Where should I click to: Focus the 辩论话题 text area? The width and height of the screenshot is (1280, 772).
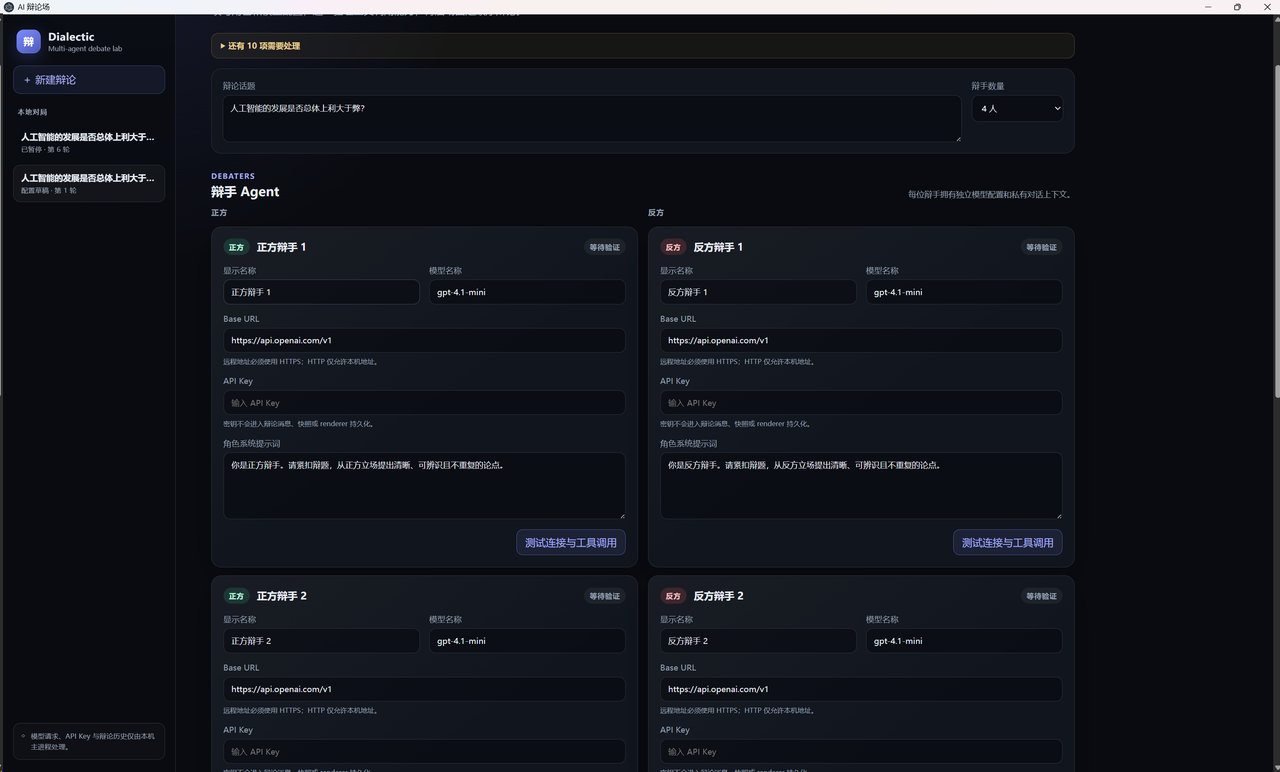point(592,118)
